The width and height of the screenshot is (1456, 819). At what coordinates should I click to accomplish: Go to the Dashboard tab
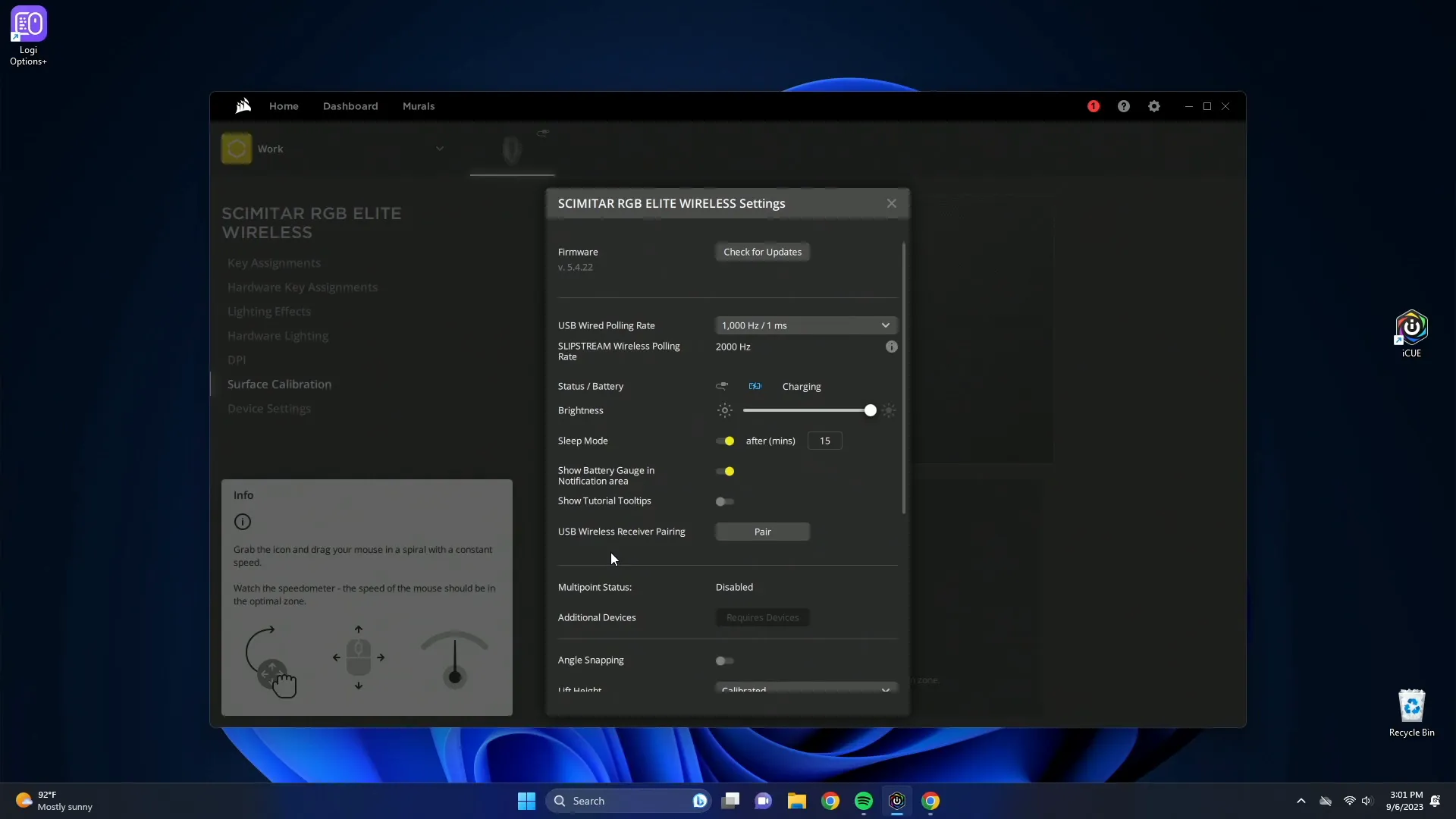pyautogui.click(x=350, y=106)
